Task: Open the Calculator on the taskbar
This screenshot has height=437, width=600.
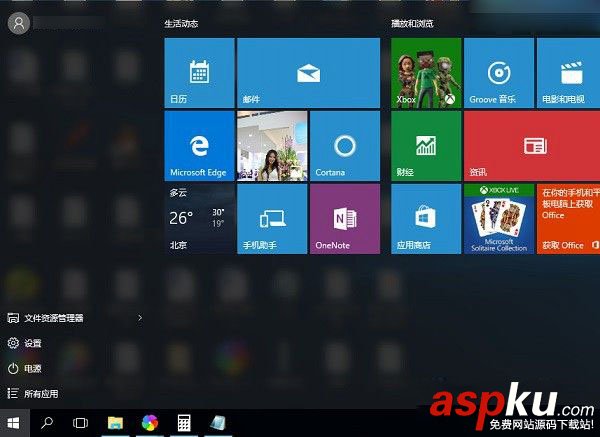Action: pyautogui.click(x=184, y=423)
